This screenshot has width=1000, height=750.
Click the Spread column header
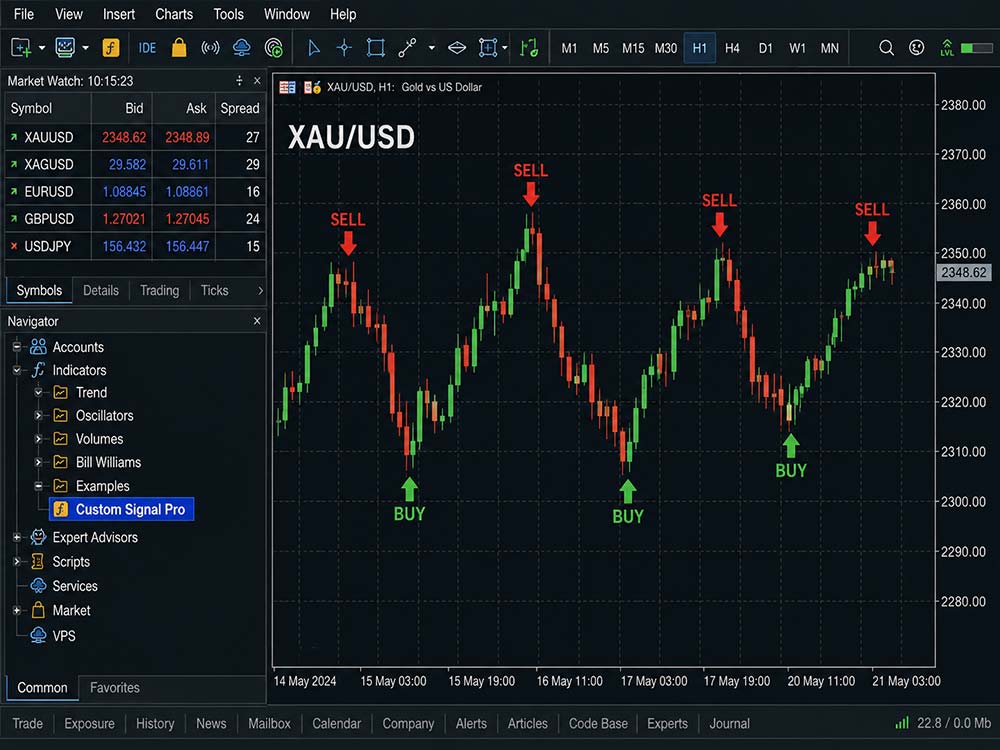pos(240,108)
